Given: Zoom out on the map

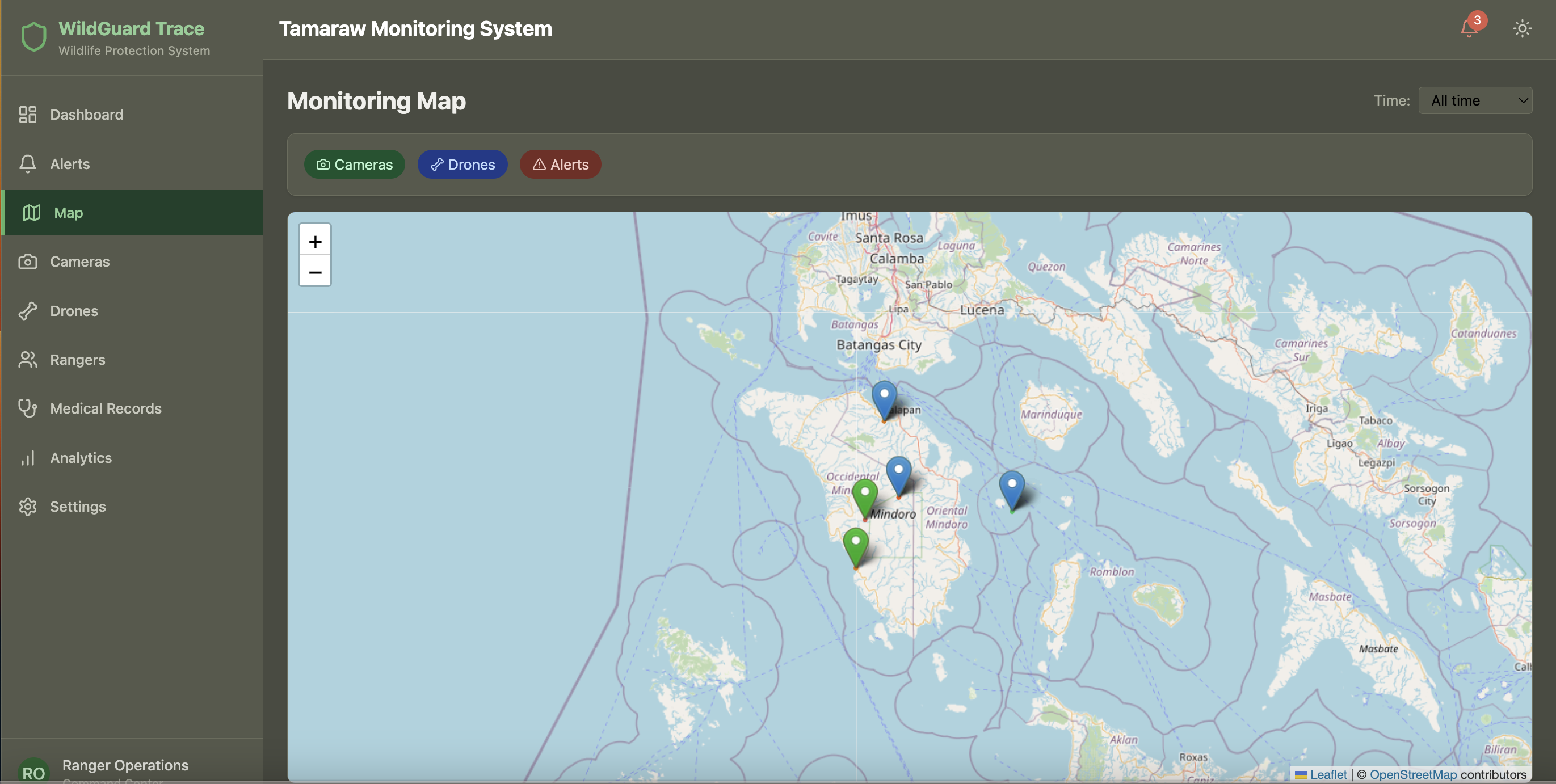Looking at the screenshot, I should [x=315, y=272].
